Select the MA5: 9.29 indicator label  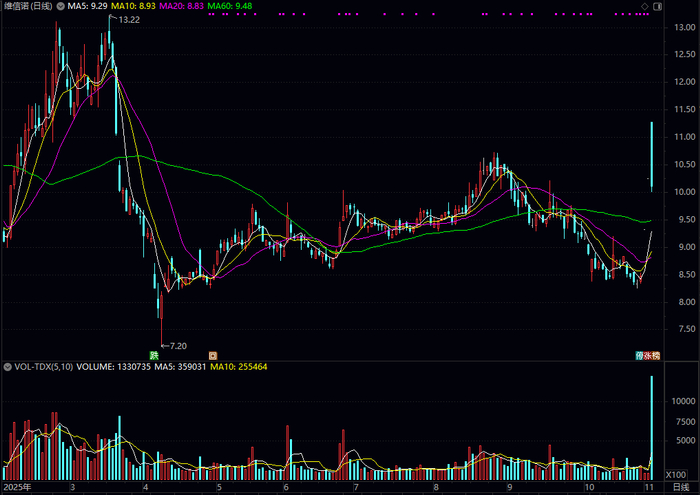[x=88, y=6]
